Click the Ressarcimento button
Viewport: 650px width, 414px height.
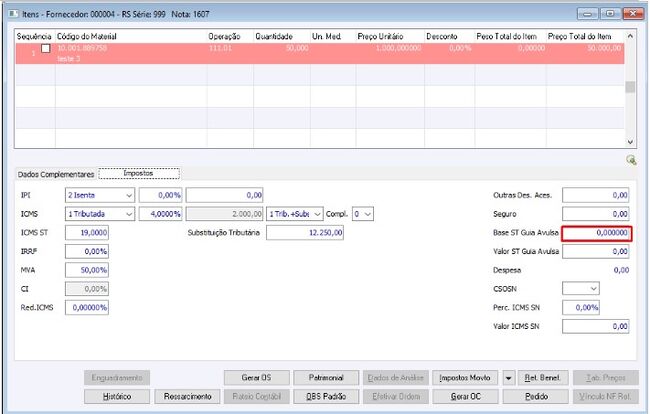187,397
